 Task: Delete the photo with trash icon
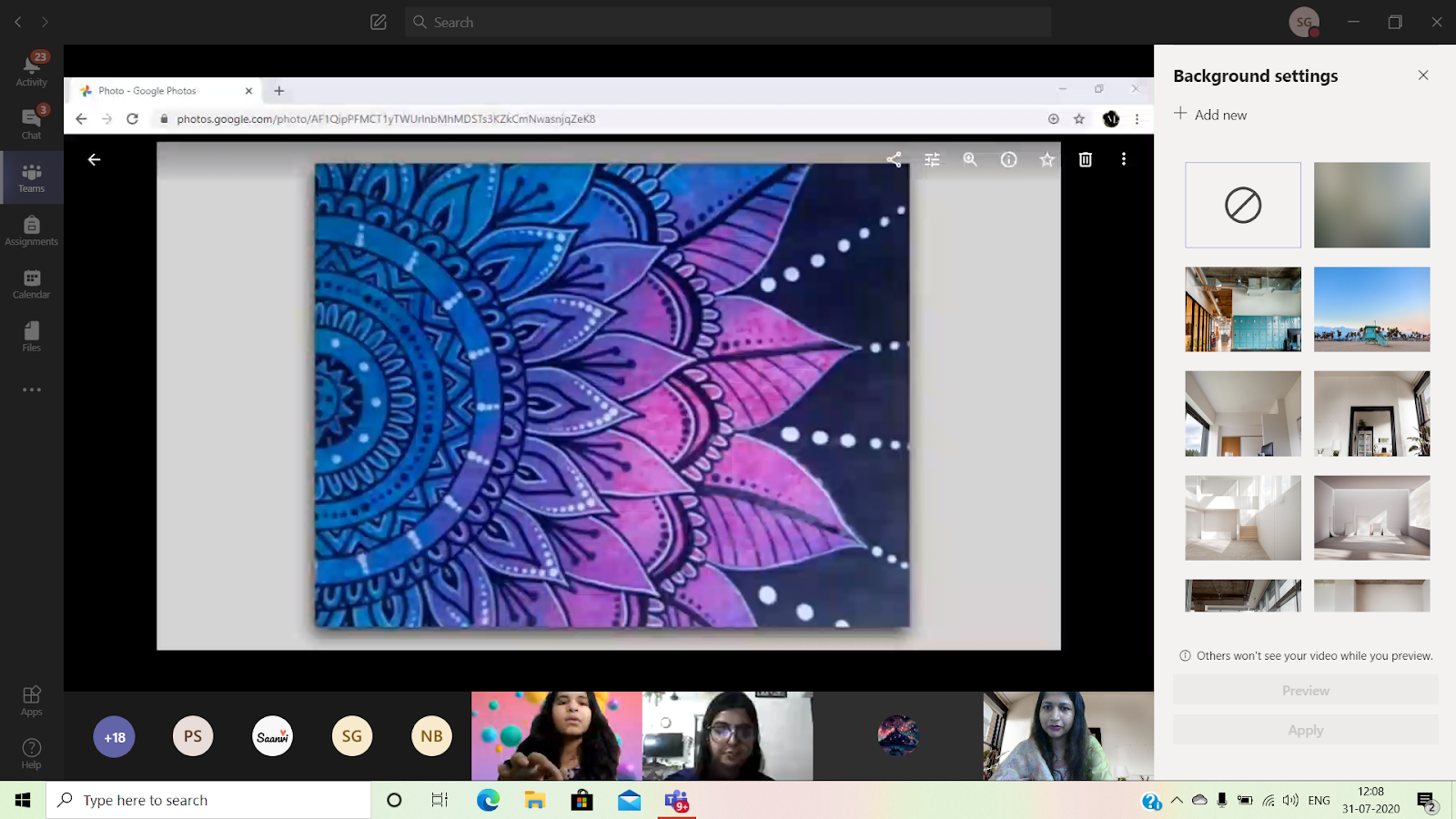pyautogui.click(x=1085, y=159)
